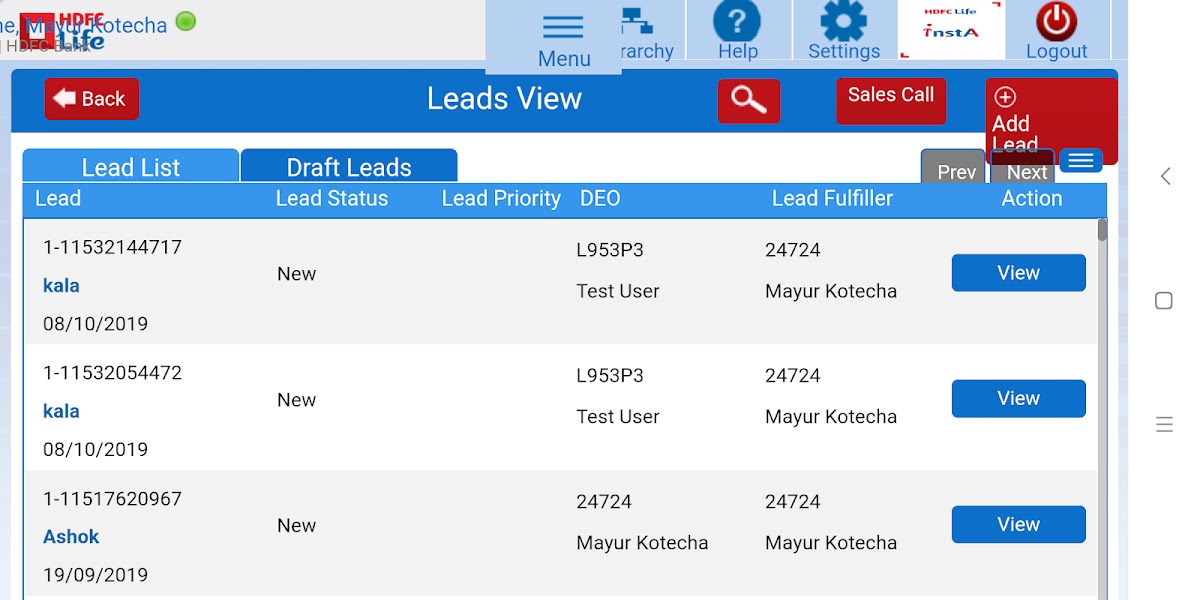View lead 1-11532144717 details
Image resolution: width=1200 pixels, height=600 pixels.
[x=1018, y=273]
